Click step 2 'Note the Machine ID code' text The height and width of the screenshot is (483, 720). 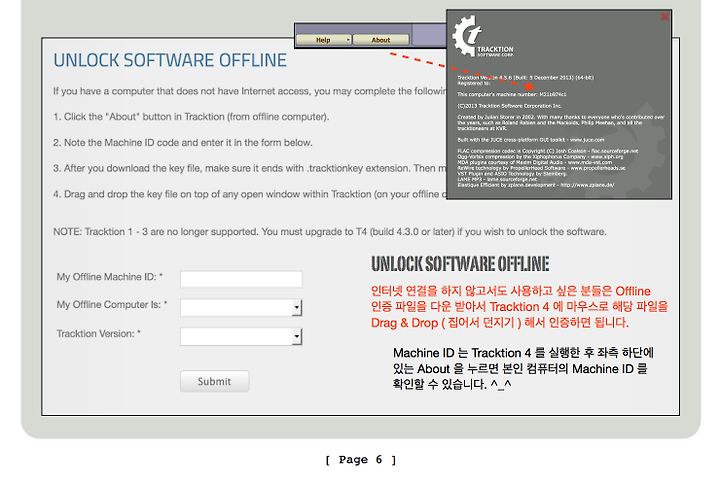182,143
